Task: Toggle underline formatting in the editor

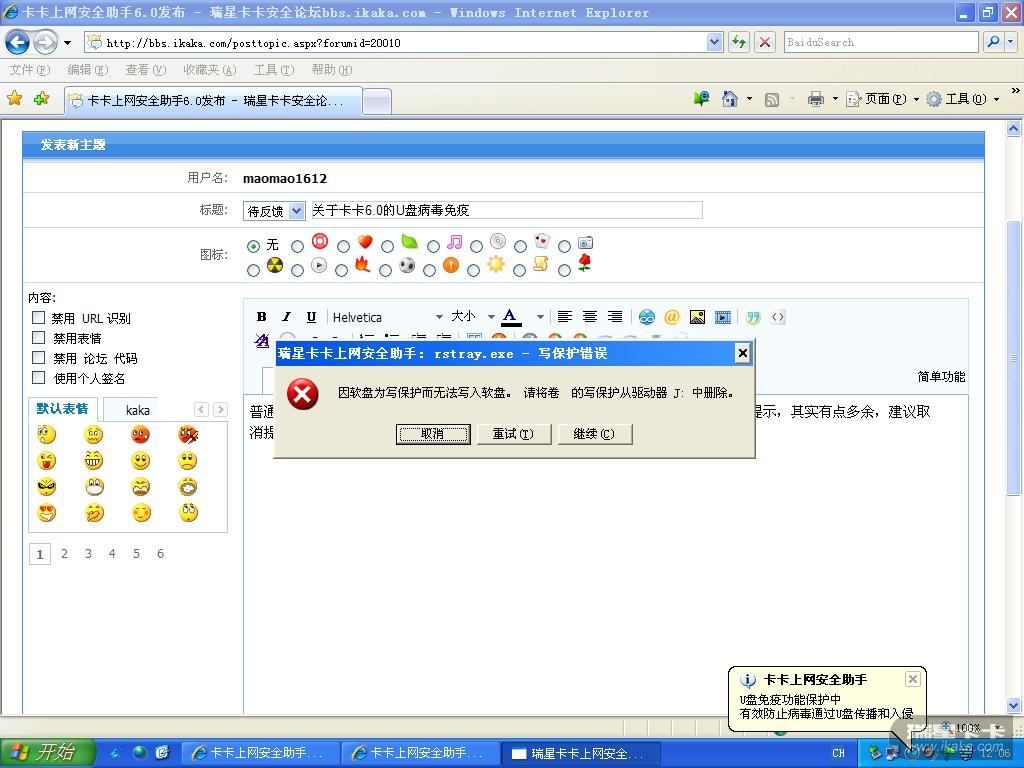Action: (x=311, y=317)
